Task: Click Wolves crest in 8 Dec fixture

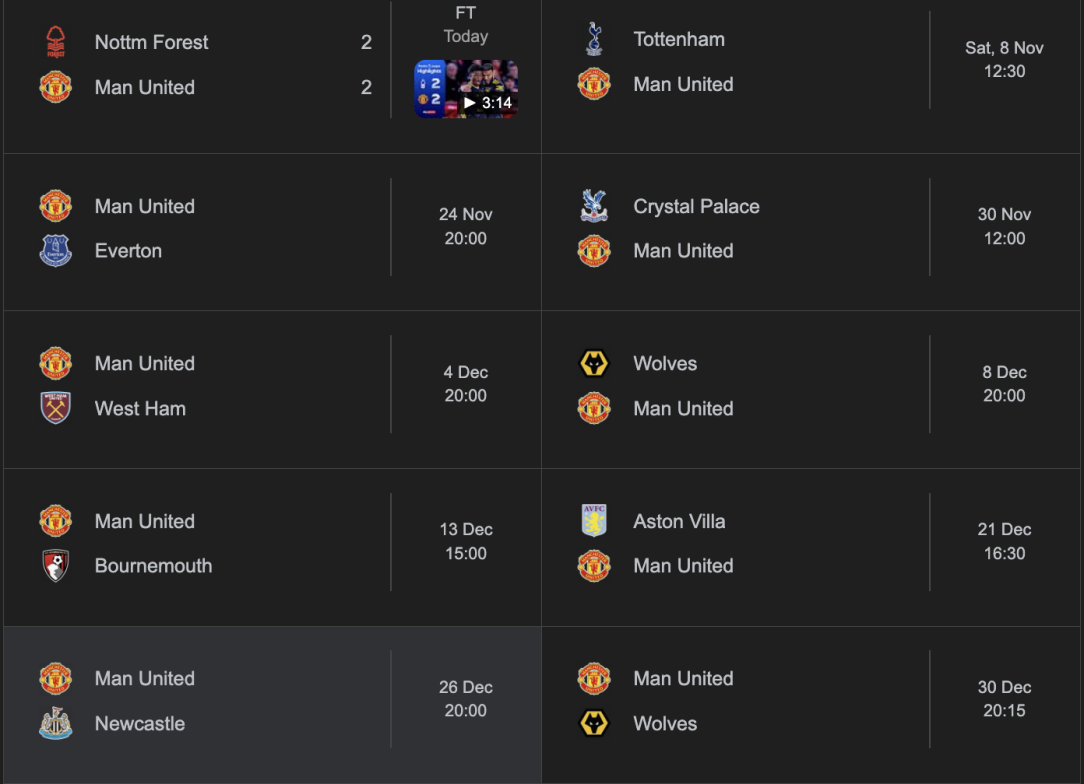Action: pyautogui.click(x=594, y=364)
